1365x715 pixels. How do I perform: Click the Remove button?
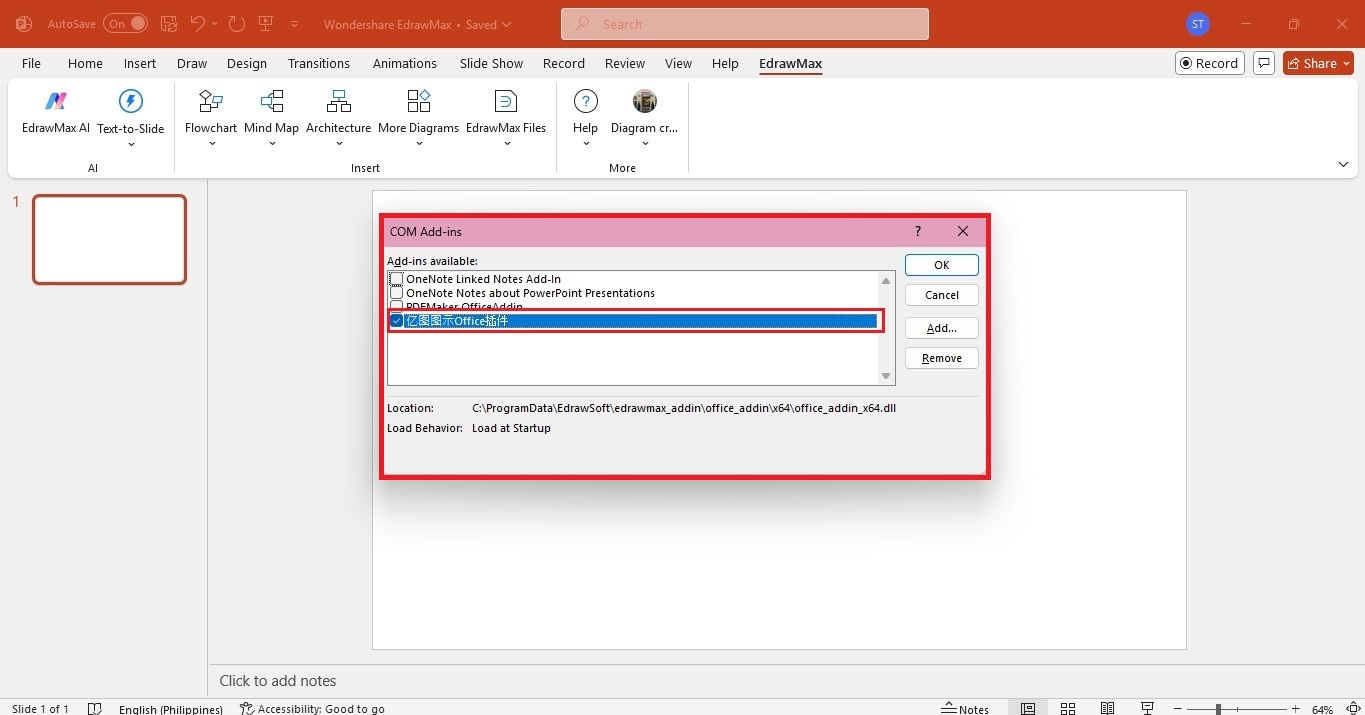(942, 358)
